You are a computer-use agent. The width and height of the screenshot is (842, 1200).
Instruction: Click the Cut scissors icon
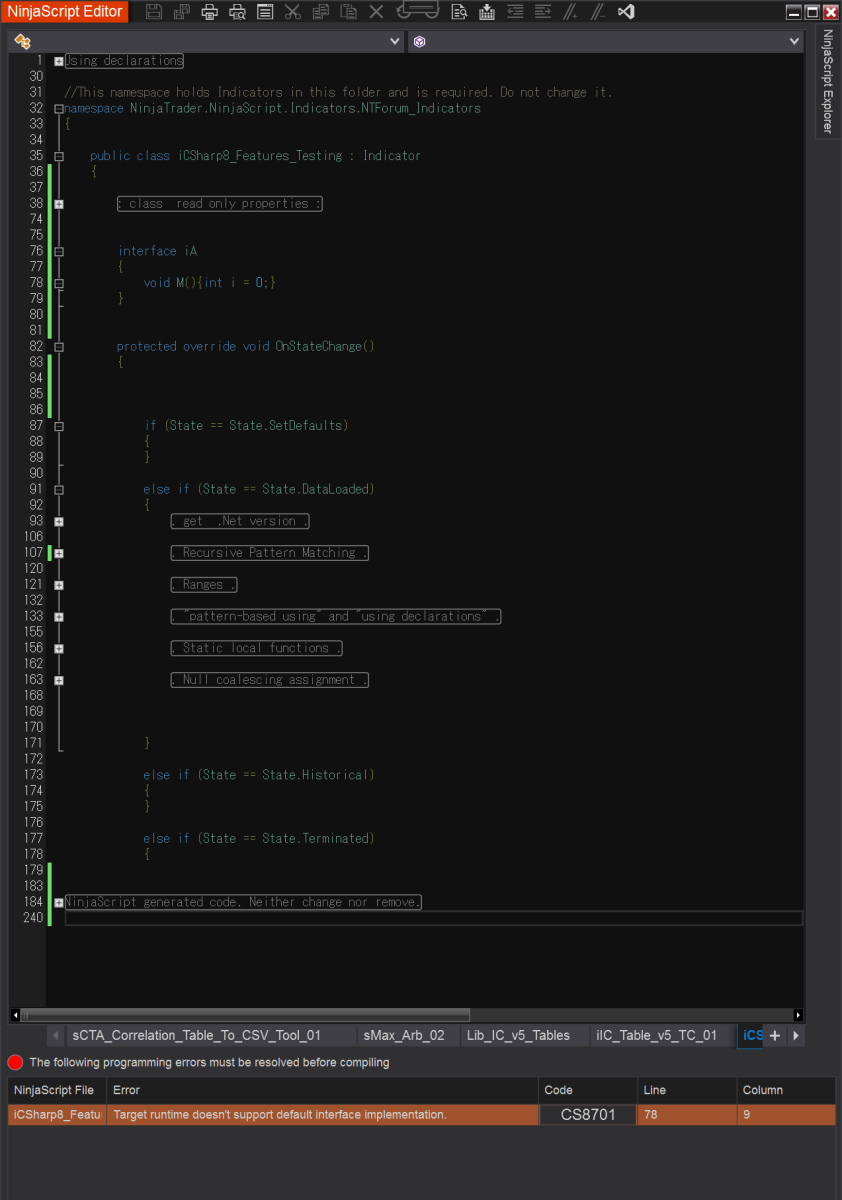[292, 12]
